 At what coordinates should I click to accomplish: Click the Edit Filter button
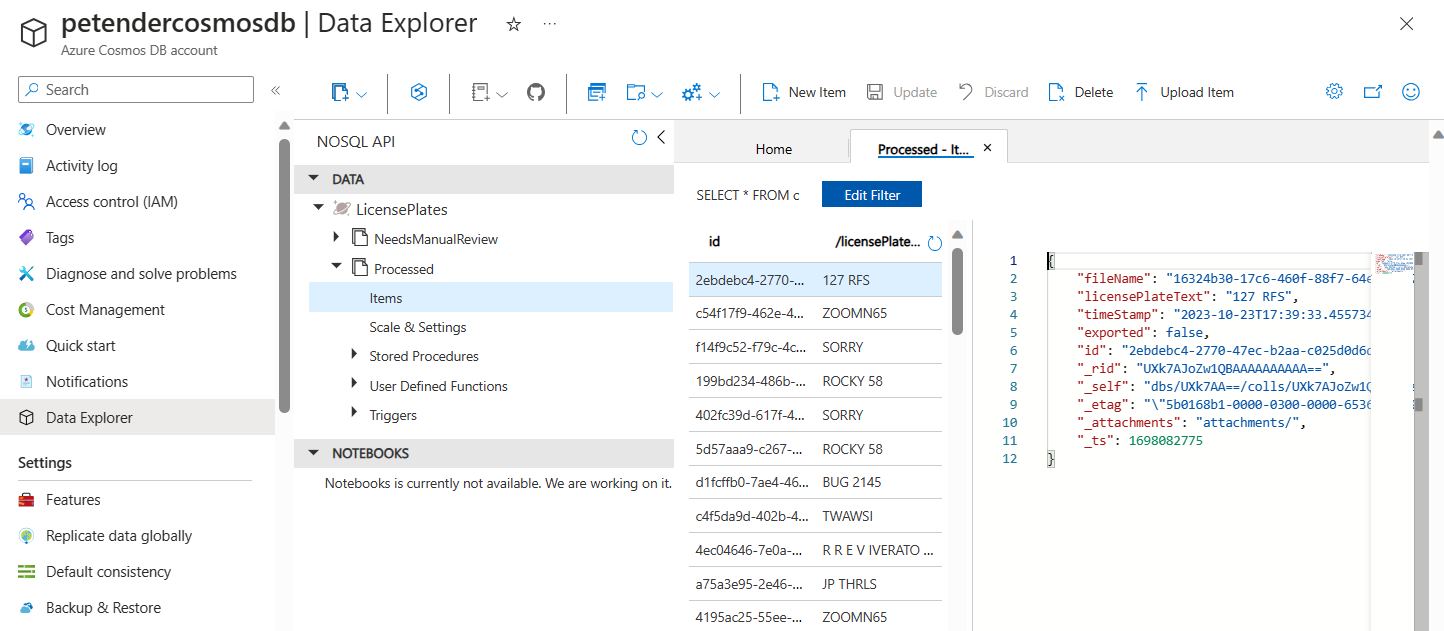click(x=872, y=195)
